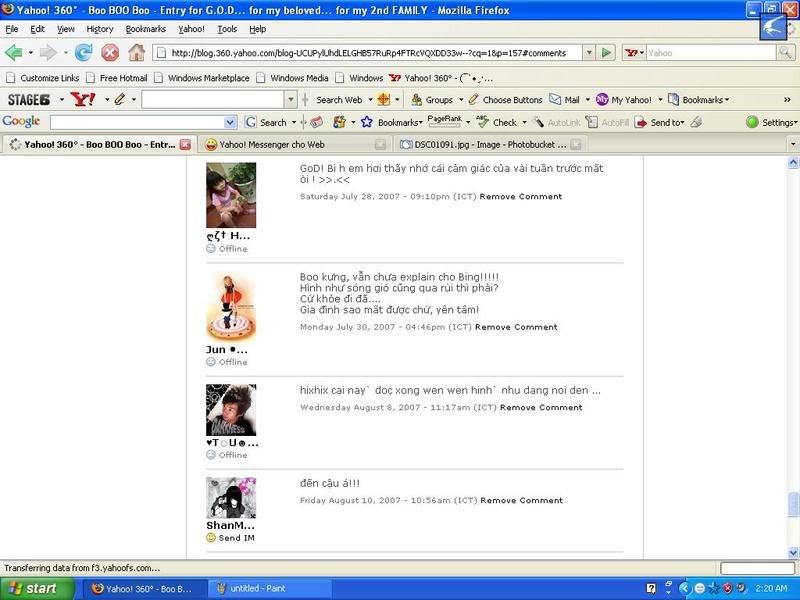Image resolution: width=800 pixels, height=600 pixels.
Task: Click the STAGE6 toolbar logo
Action: 29,99
